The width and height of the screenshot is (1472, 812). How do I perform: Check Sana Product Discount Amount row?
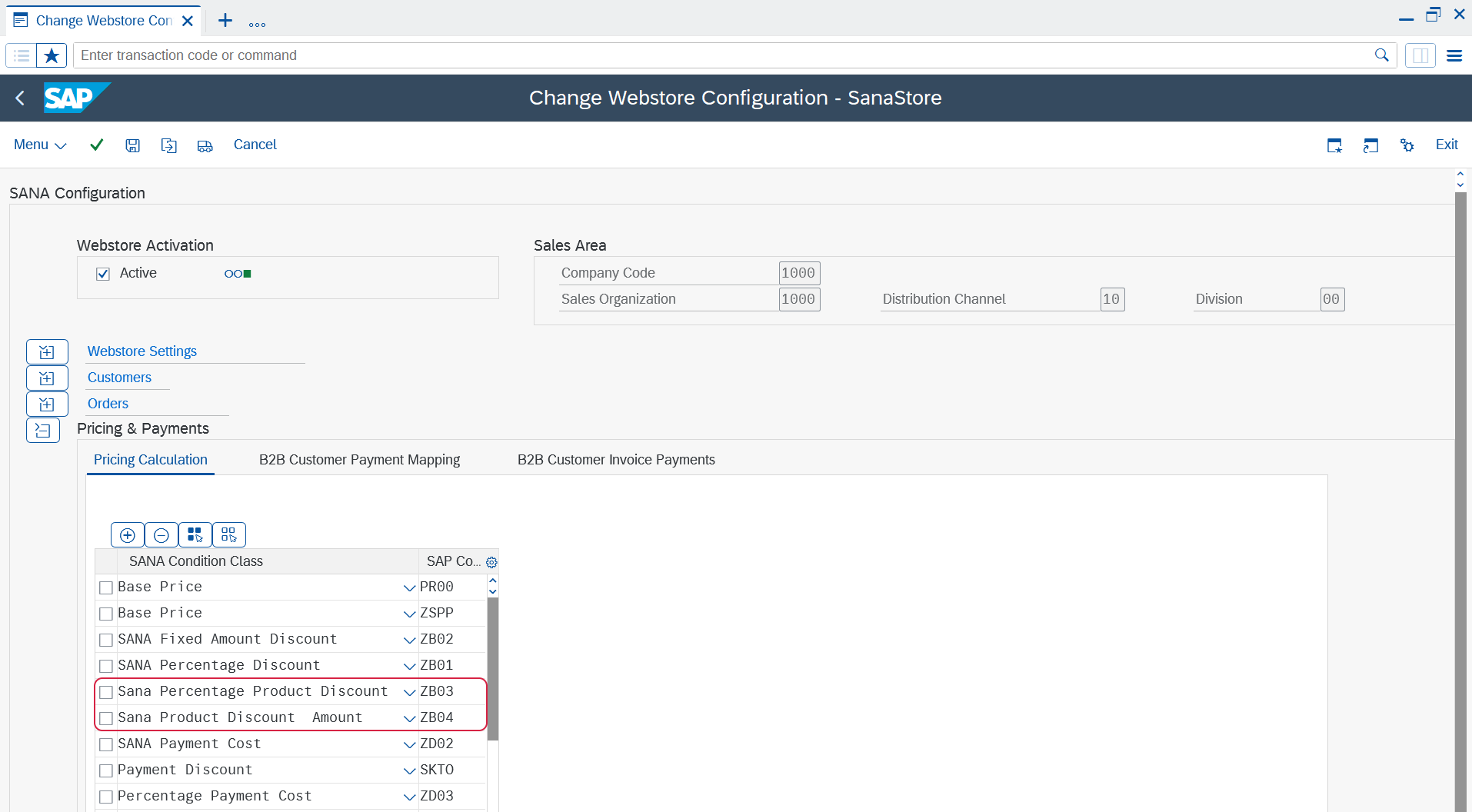[106, 718]
